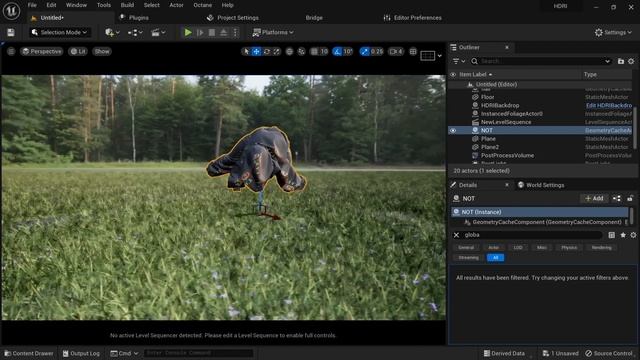640x360 pixels.
Task: Toggle world/local coordinate space globe icon
Action: tap(289, 51)
